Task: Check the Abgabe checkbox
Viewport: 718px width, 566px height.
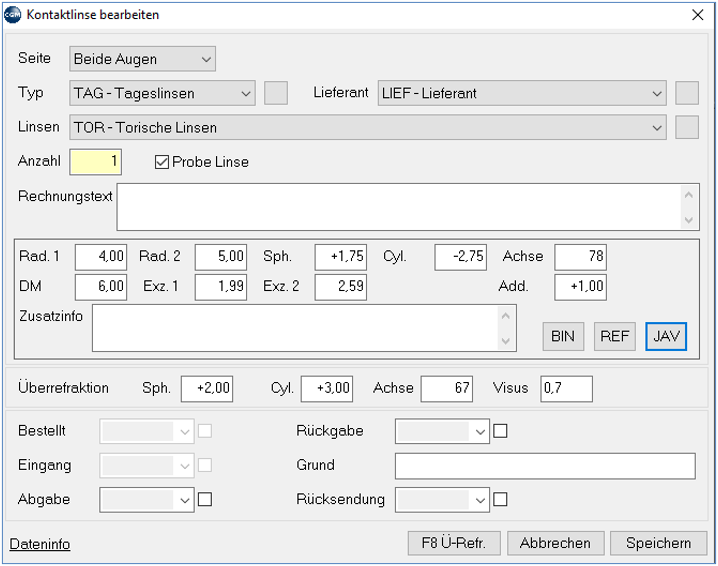Action: (x=205, y=500)
